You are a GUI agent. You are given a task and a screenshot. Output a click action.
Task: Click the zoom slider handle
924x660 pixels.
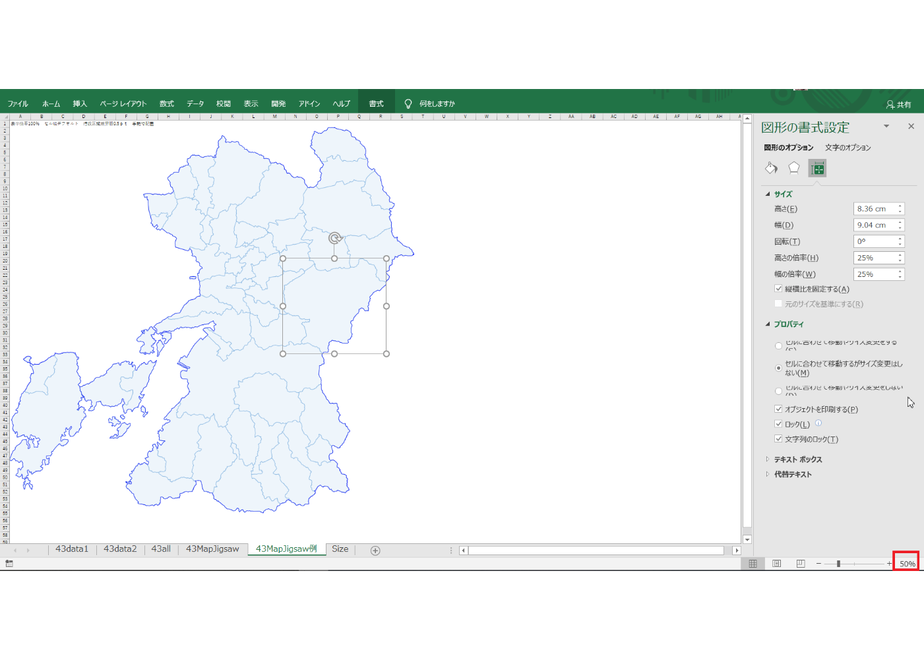click(x=838, y=564)
